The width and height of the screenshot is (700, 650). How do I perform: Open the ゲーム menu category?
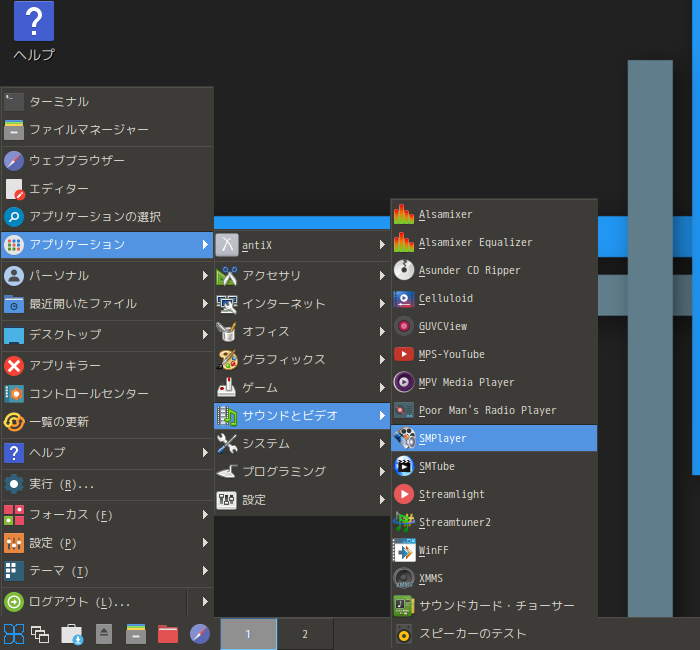click(x=302, y=388)
